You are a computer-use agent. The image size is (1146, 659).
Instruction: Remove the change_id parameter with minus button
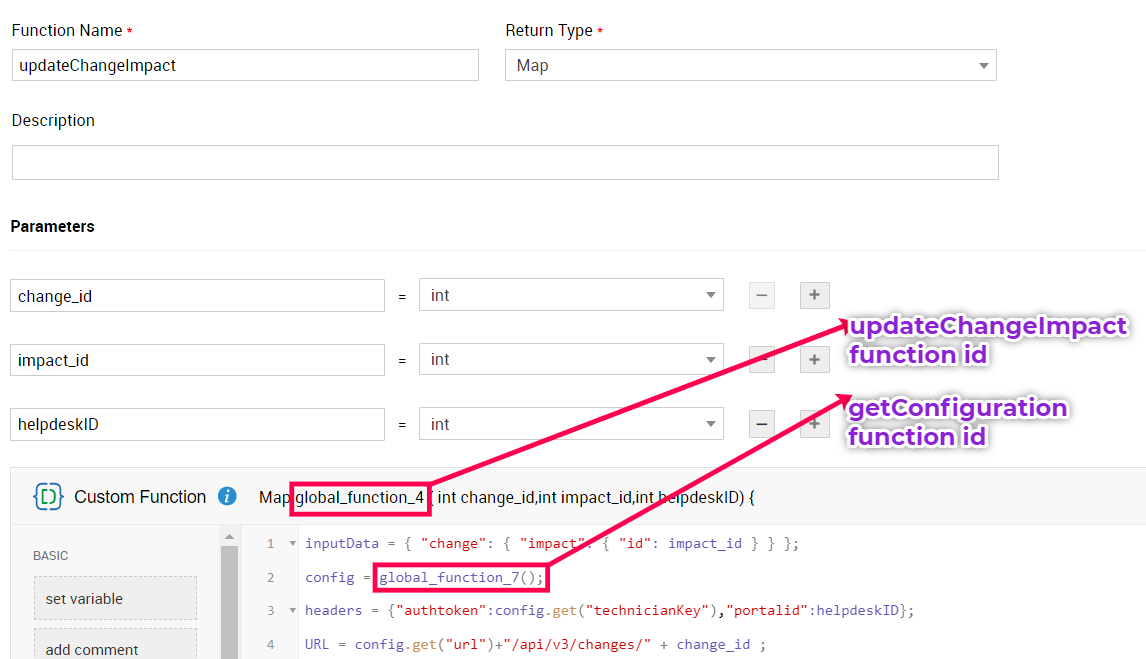(762, 295)
